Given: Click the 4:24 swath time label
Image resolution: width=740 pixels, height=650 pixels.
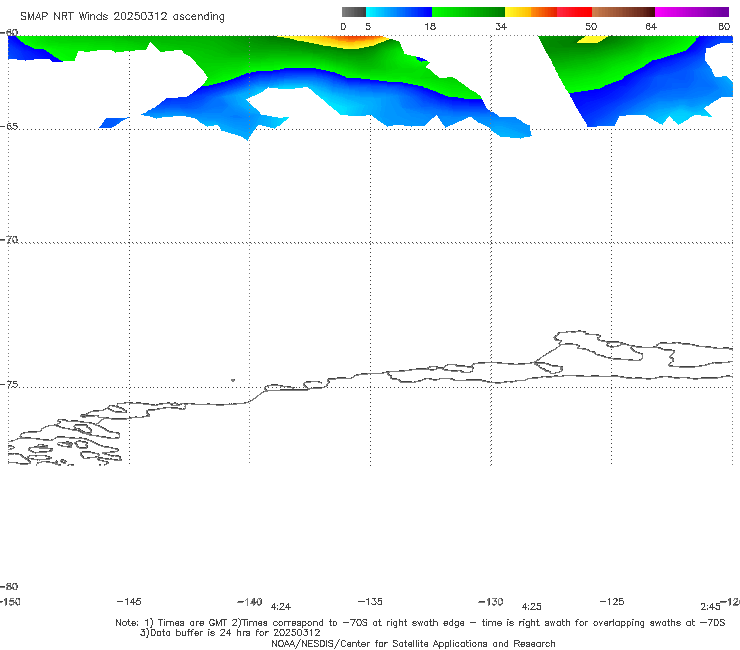Looking at the screenshot, I should (x=281, y=607).
